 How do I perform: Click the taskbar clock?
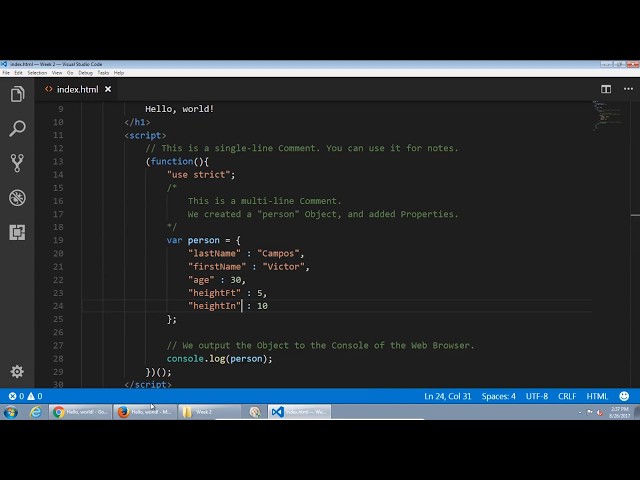click(x=620, y=412)
